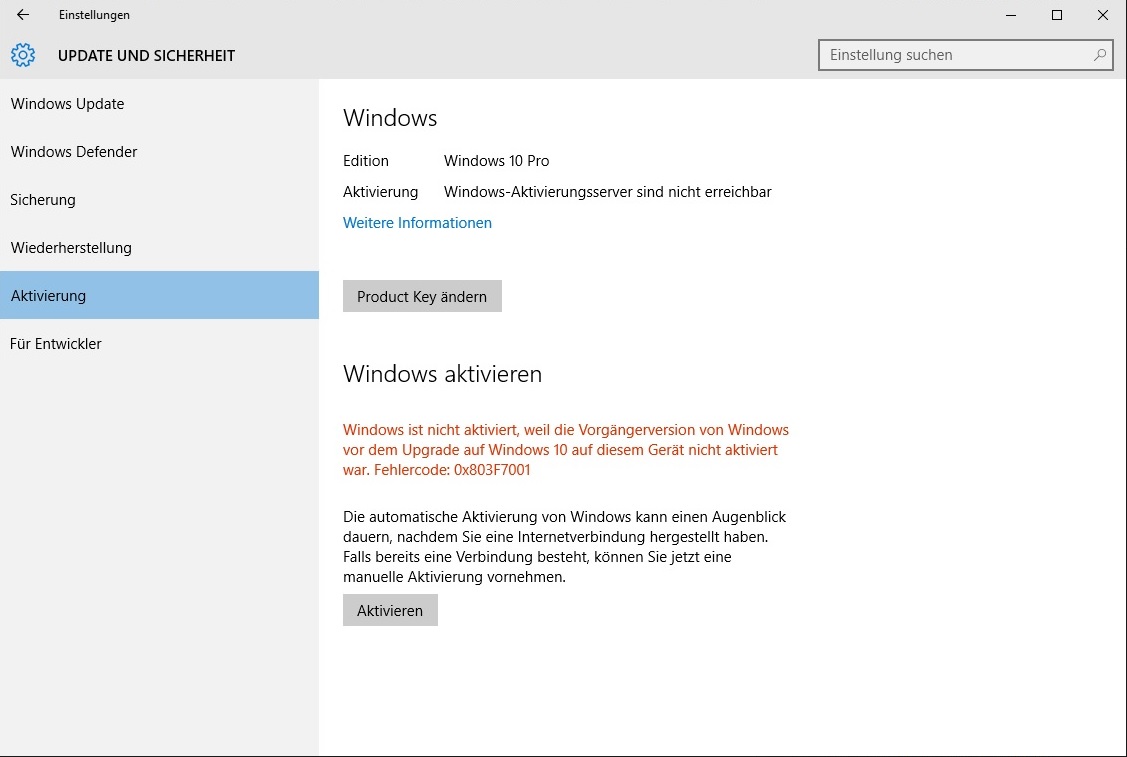Click the Aktivierungsserver nicht erreichbar status text
Screen dimensions: 1127x757
(607, 192)
